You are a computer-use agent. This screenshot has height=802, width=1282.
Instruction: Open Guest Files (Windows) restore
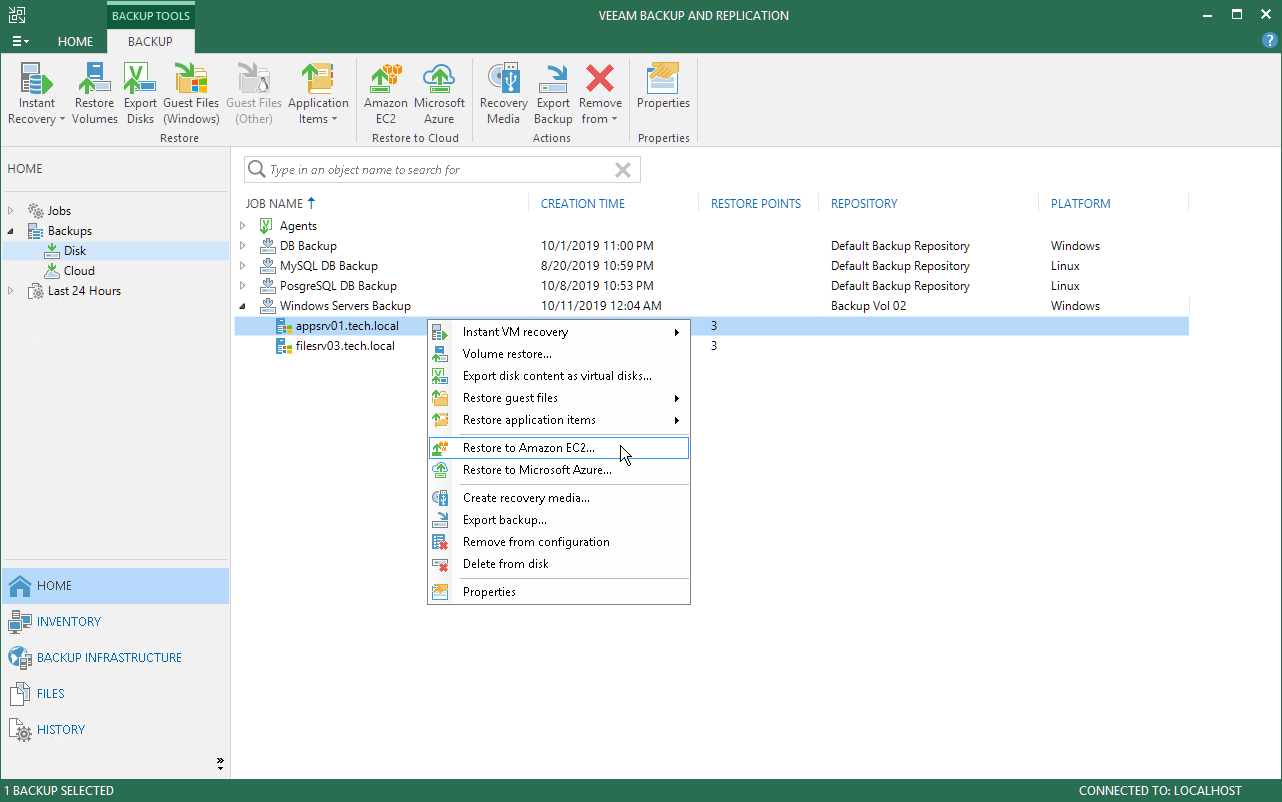191,94
